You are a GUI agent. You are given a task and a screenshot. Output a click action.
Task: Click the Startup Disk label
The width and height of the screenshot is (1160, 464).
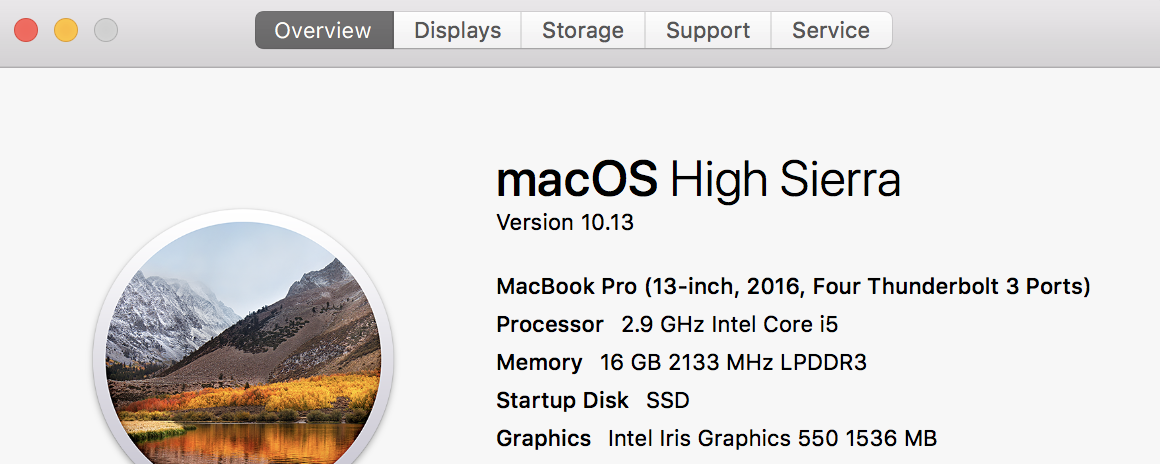pos(562,401)
